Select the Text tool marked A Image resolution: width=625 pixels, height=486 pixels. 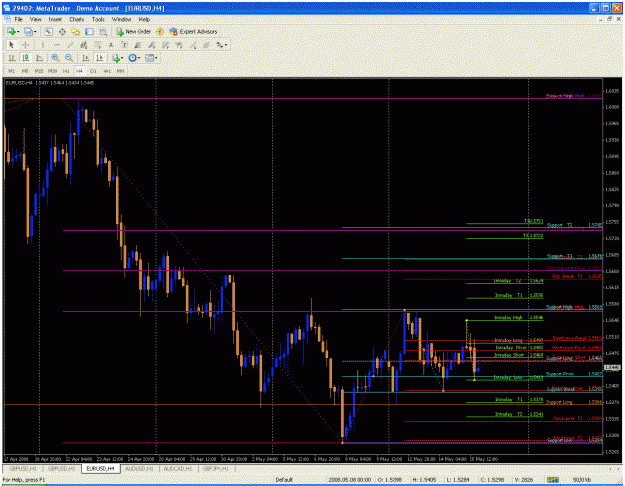[x=111, y=45]
